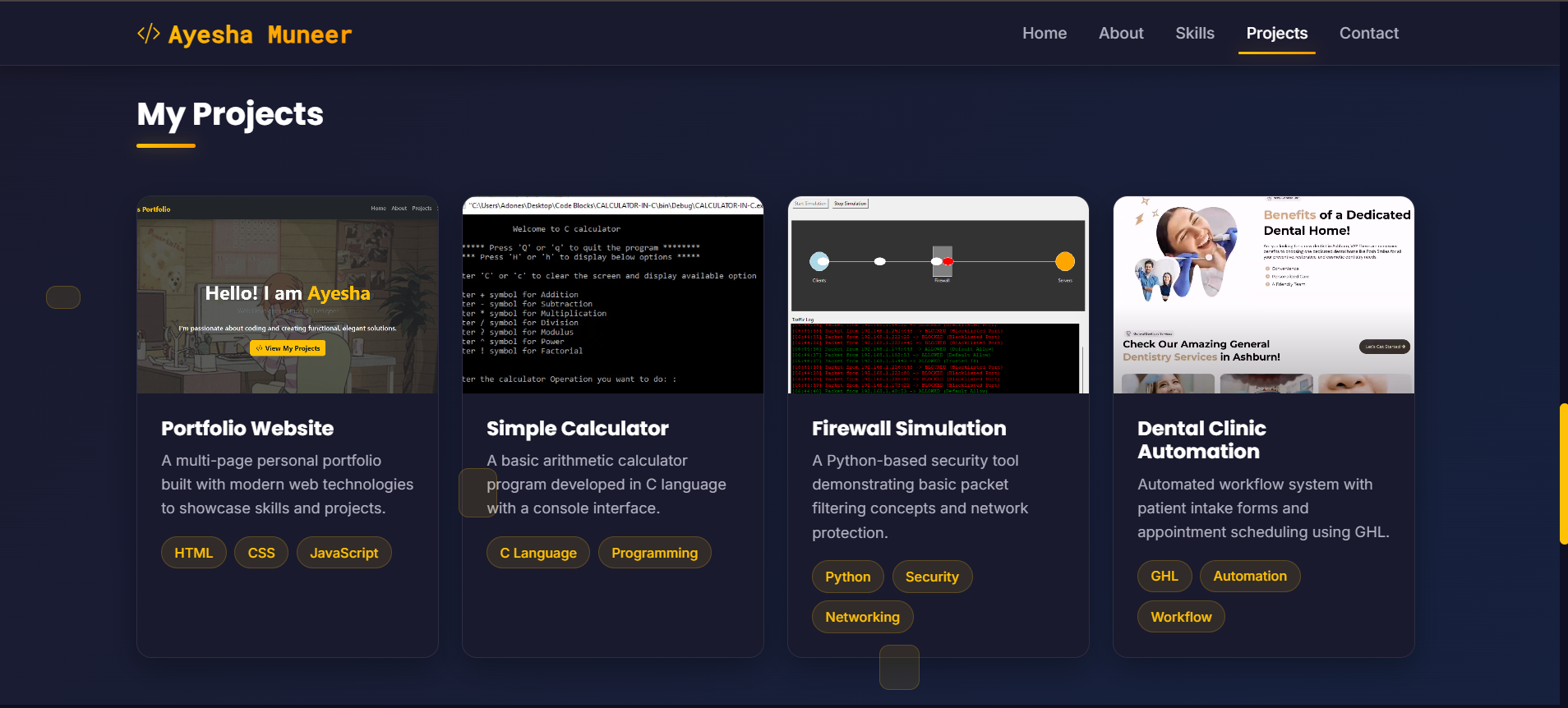Select the Networking tag
Screen dimensions: 1568x708
click(863, 617)
